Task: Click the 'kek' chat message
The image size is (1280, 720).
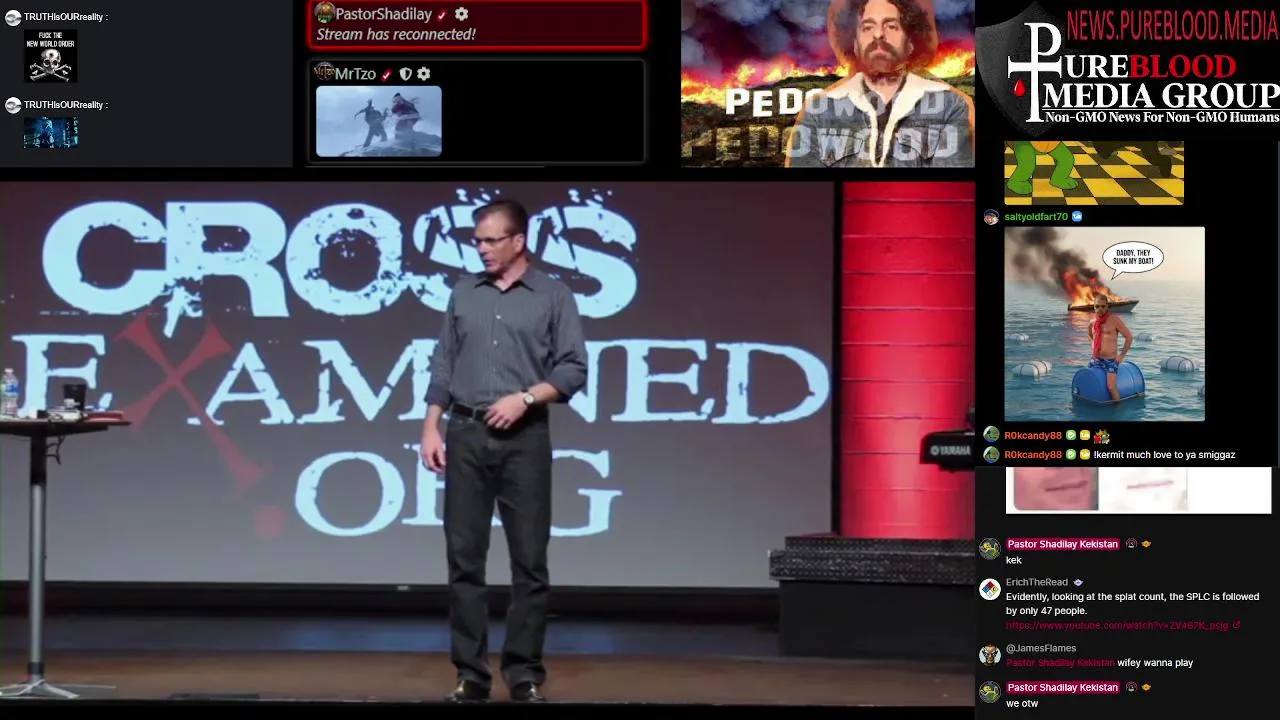Action: point(1014,561)
